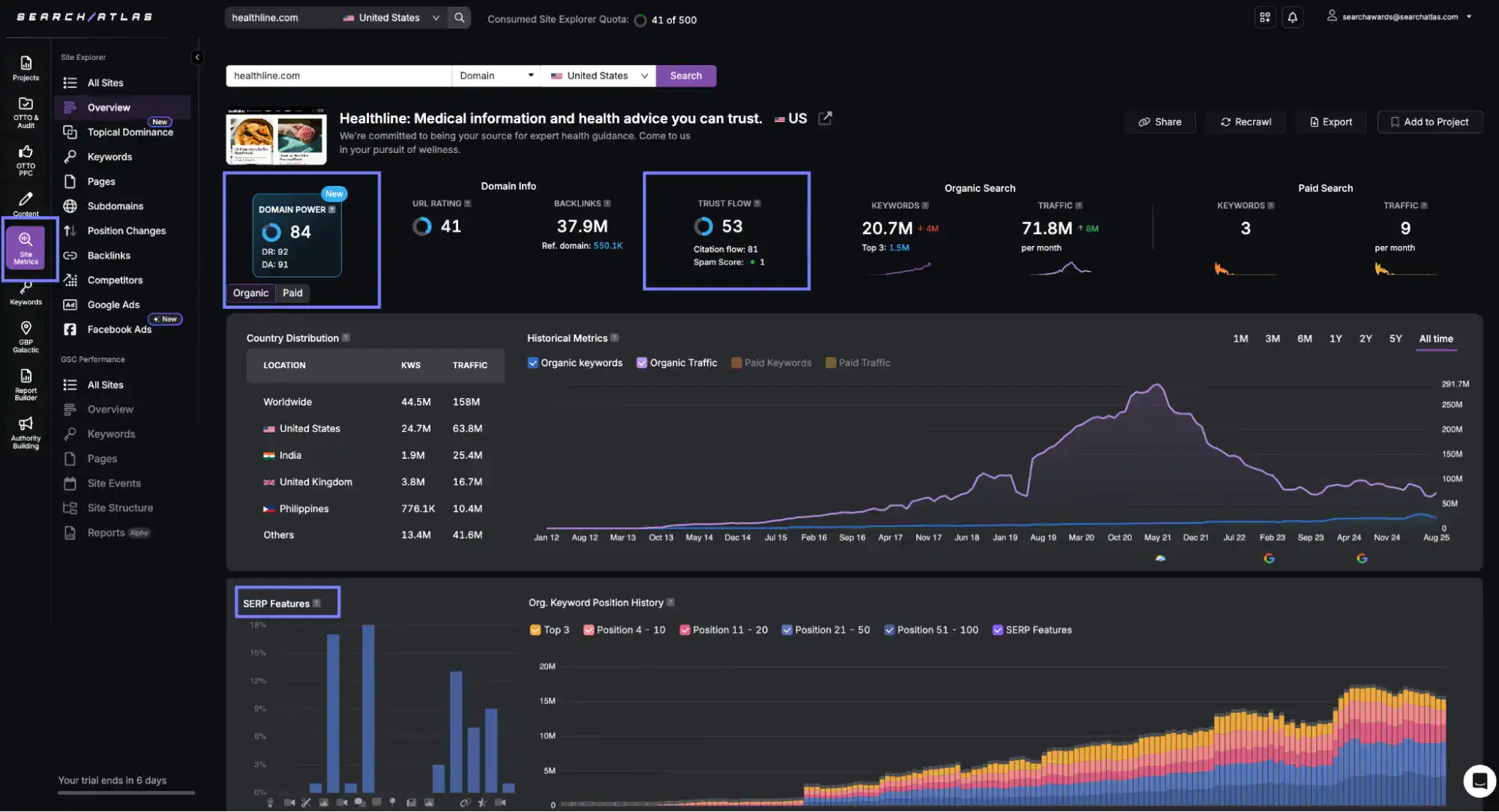The image size is (1499, 812).
Task: Uncheck the Organic keywords checkbox
Action: click(532, 363)
